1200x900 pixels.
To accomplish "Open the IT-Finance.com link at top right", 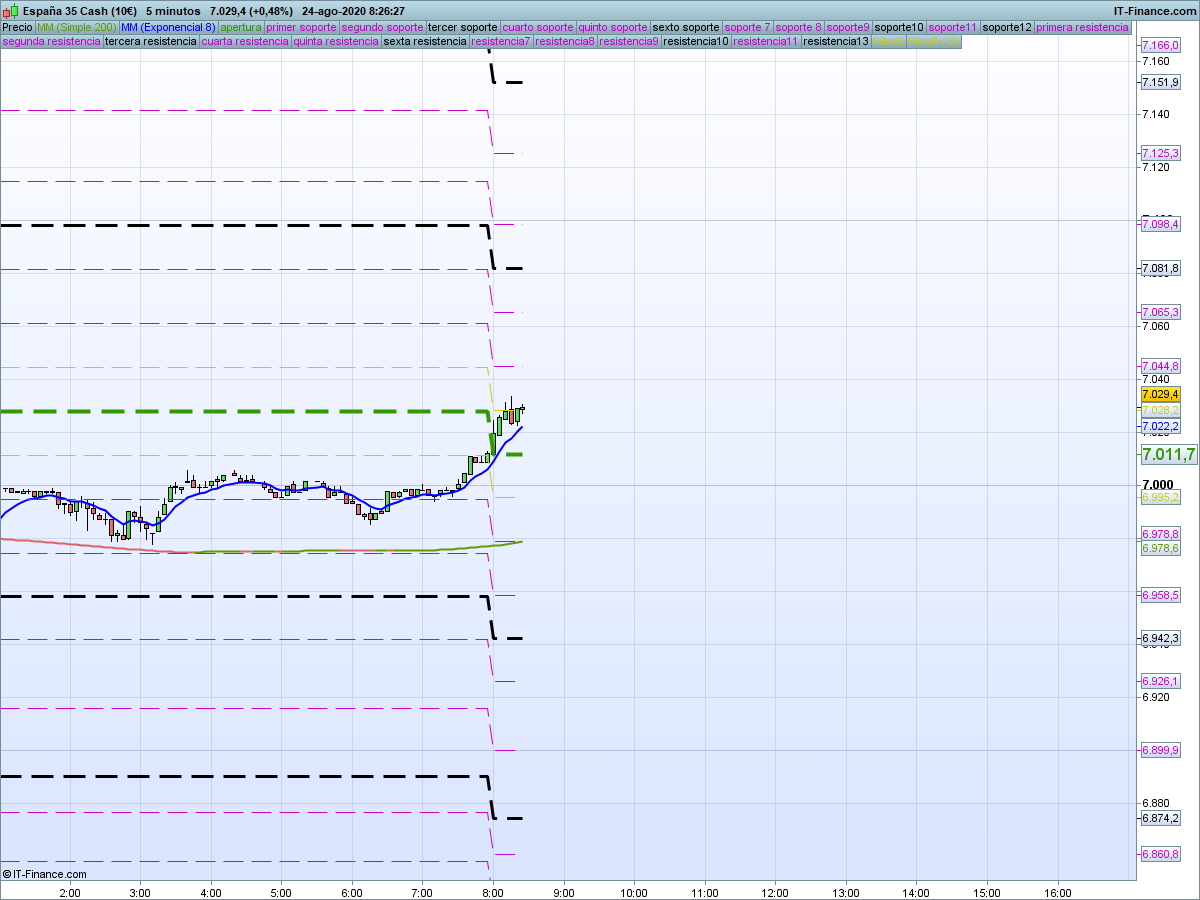I will tap(1155, 11).
